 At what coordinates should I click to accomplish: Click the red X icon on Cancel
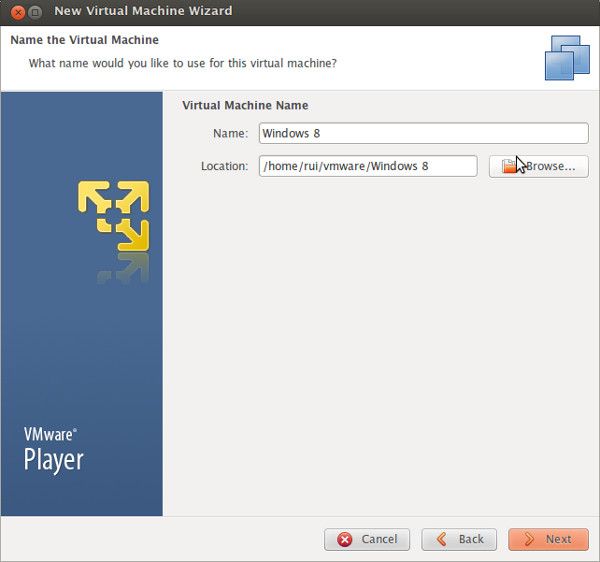pos(345,539)
